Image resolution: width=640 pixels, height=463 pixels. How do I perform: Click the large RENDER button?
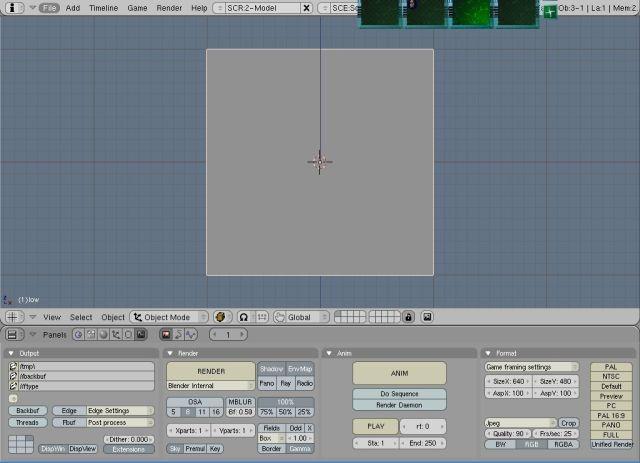point(211,371)
